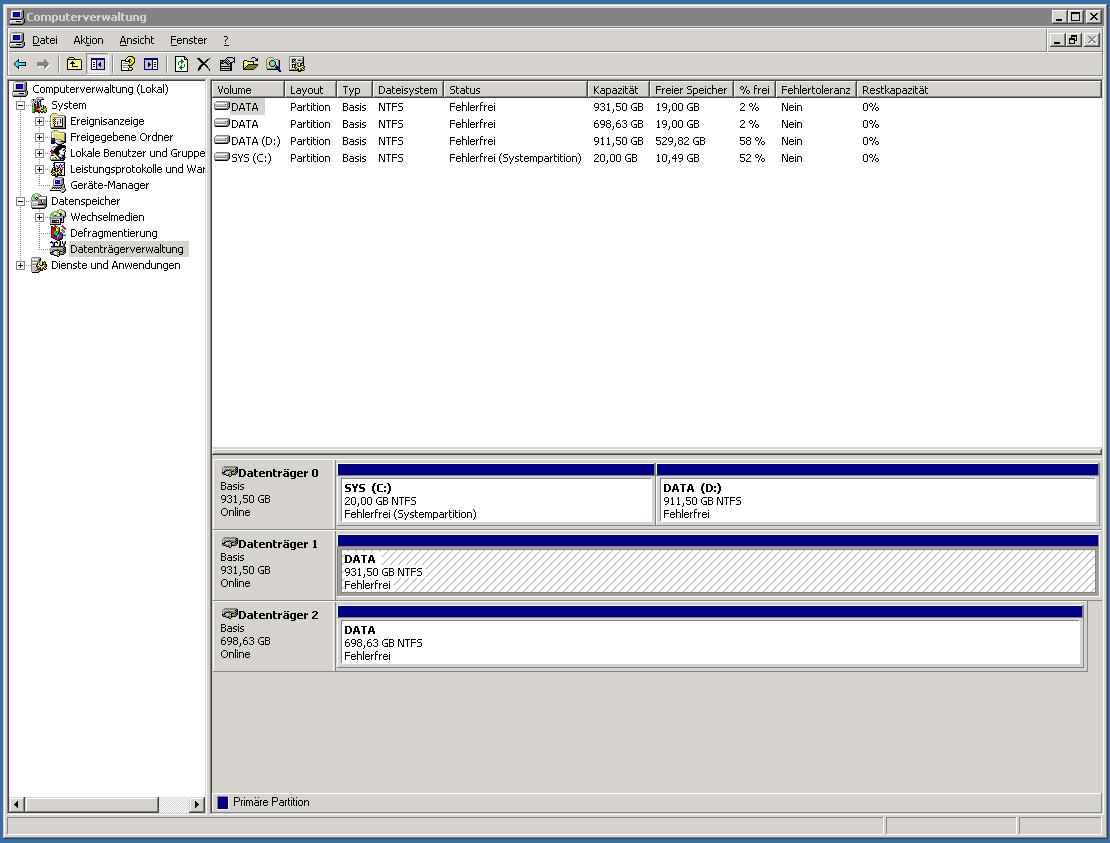
Task: Refresh the view with green arrows icon
Action: click(181, 64)
